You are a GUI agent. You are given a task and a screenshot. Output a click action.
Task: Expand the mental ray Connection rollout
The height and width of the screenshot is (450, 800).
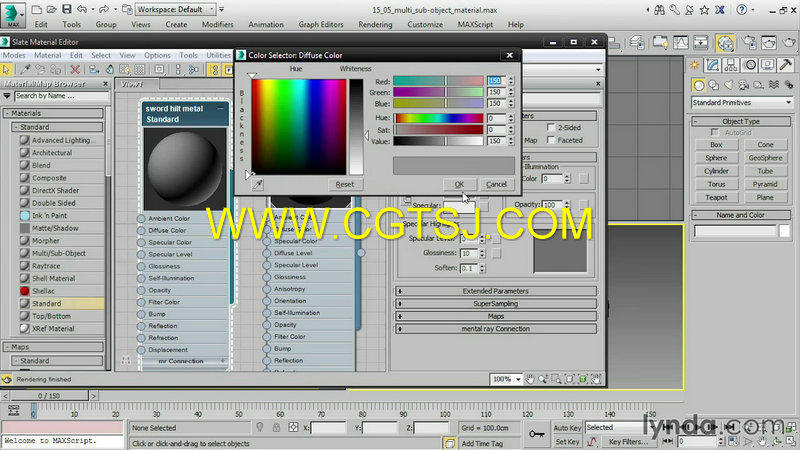495,329
